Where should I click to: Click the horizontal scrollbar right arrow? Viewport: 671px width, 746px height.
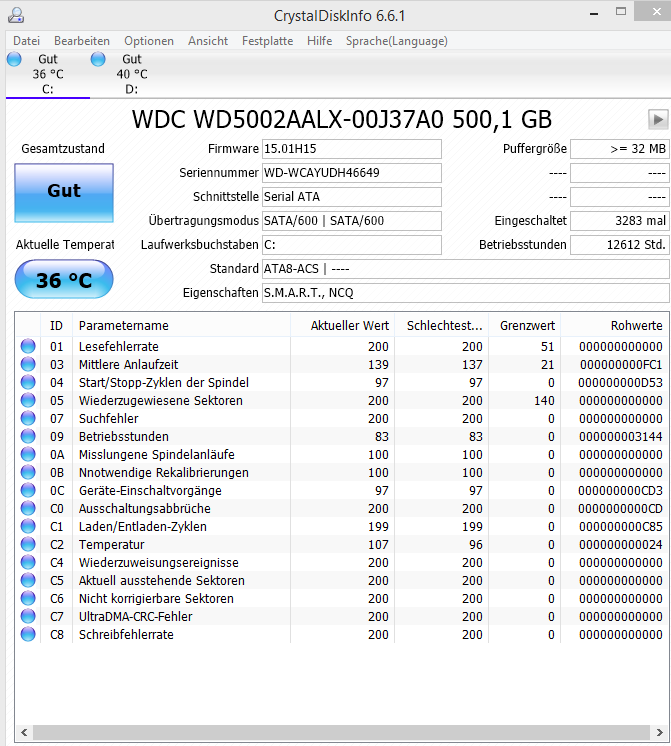pos(660,732)
